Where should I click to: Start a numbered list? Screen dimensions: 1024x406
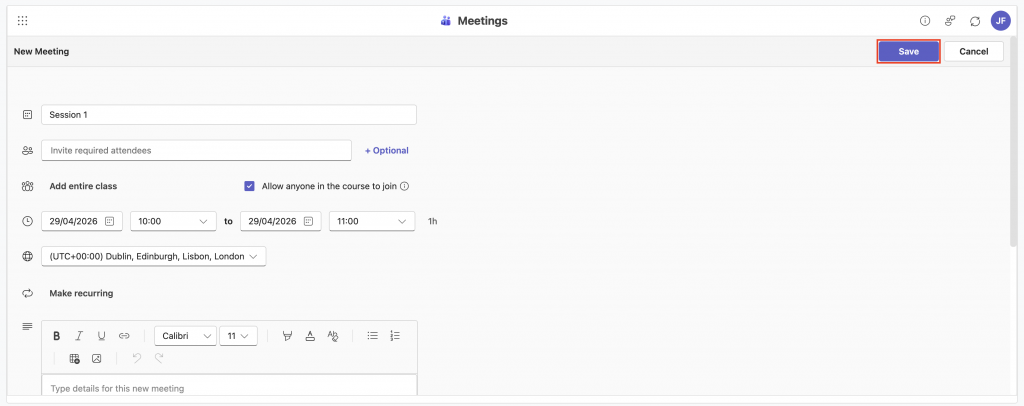click(x=395, y=336)
